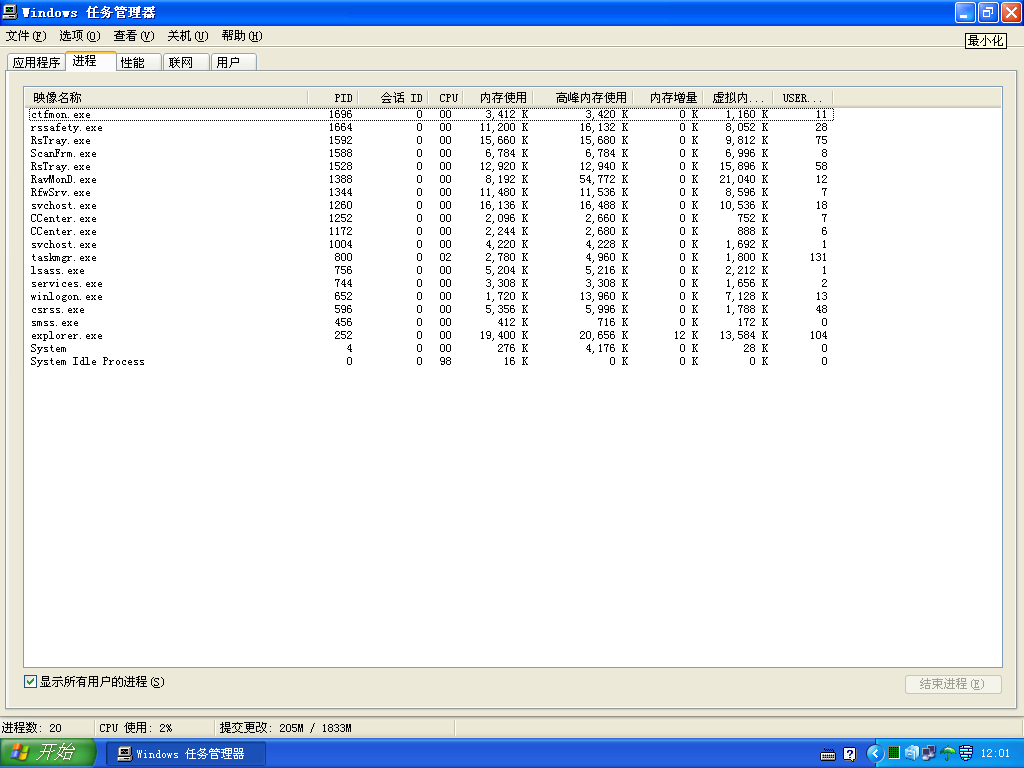Select the rssafety.exe process row
The image size is (1024, 768).
point(431,127)
